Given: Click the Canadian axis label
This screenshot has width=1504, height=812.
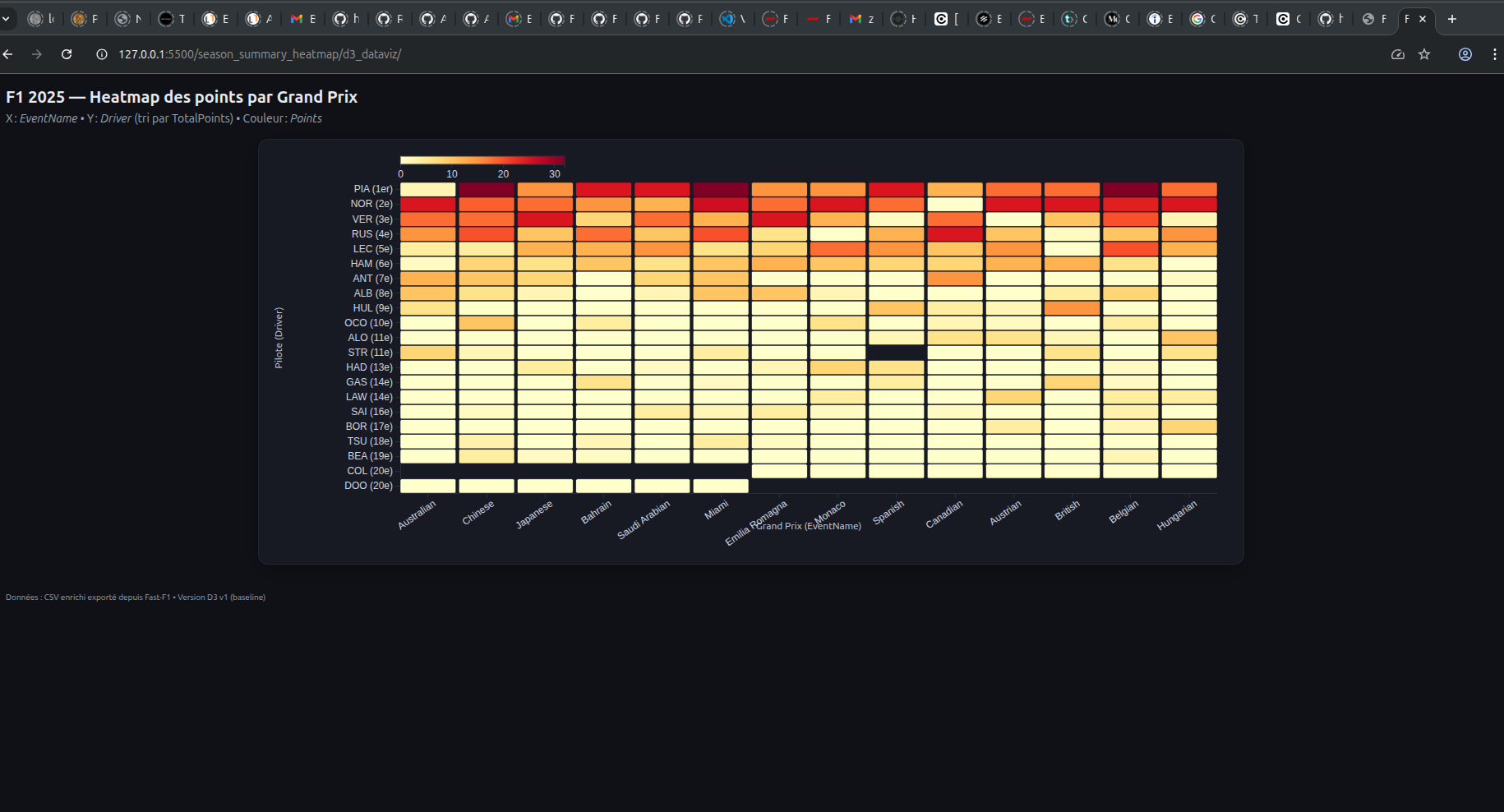Looking at the screenshot, I should (x=943, y=514).
